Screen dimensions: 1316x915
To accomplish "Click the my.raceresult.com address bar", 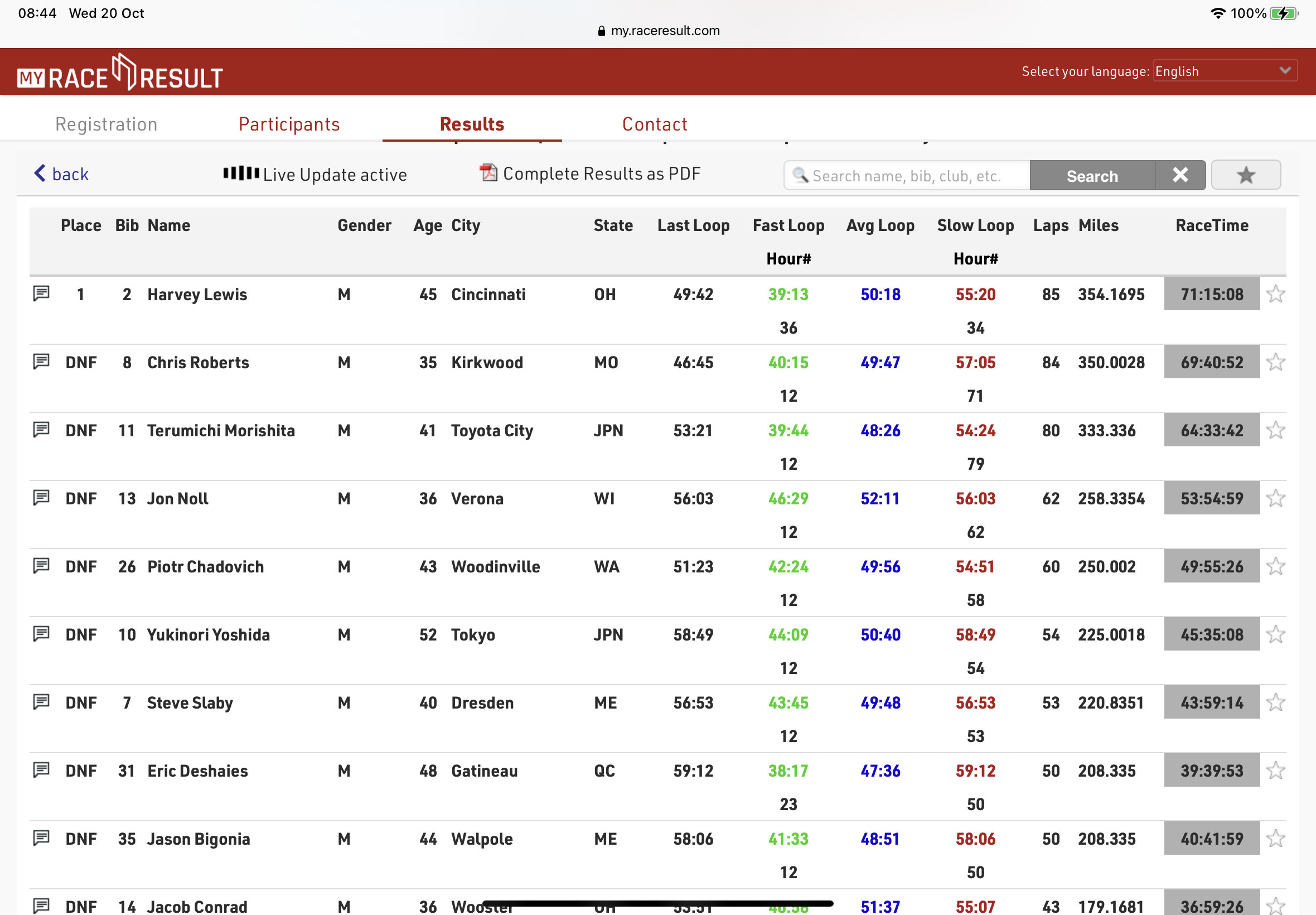I will click(x=659, y=30).
